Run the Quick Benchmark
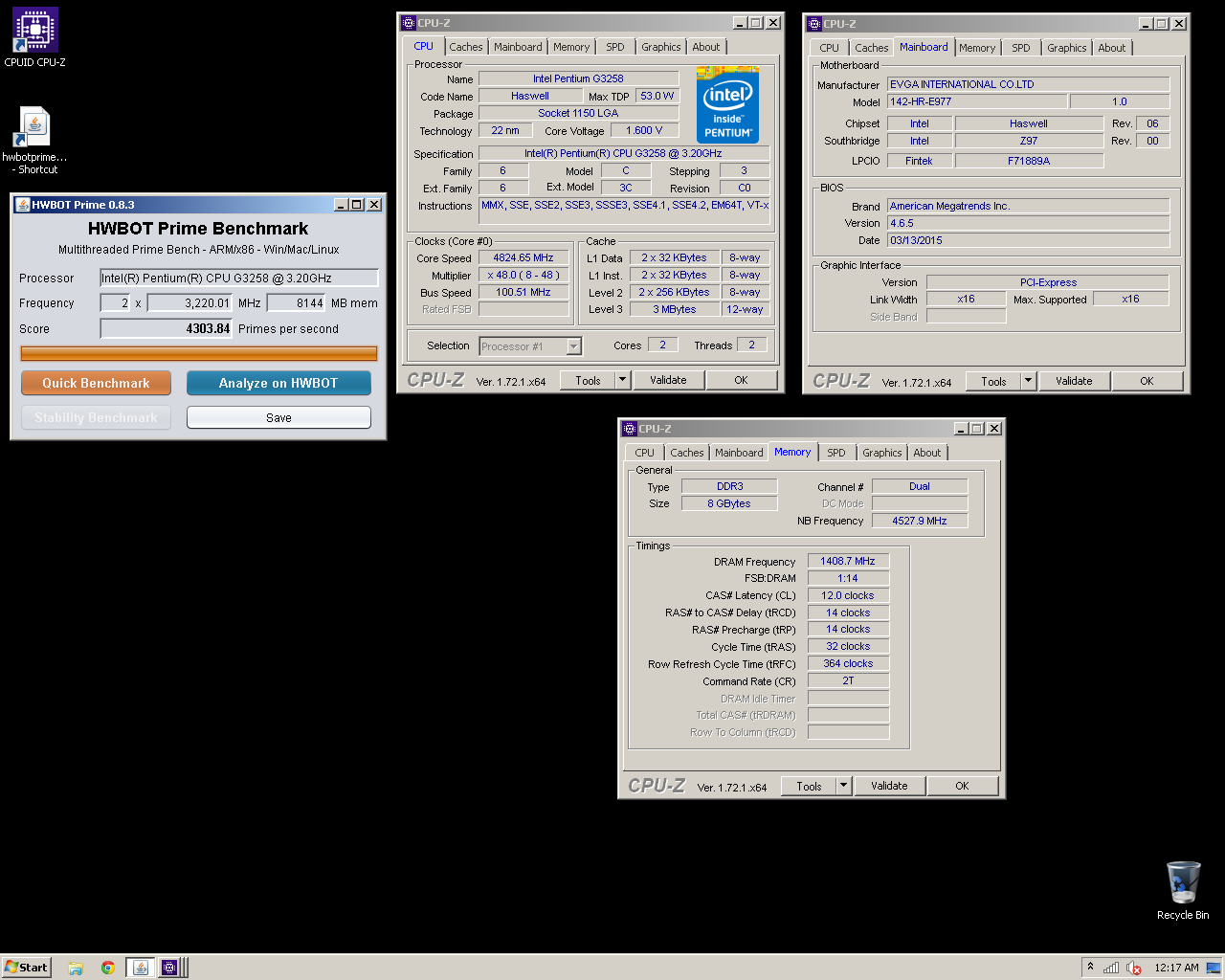 [x=96, y=383]
